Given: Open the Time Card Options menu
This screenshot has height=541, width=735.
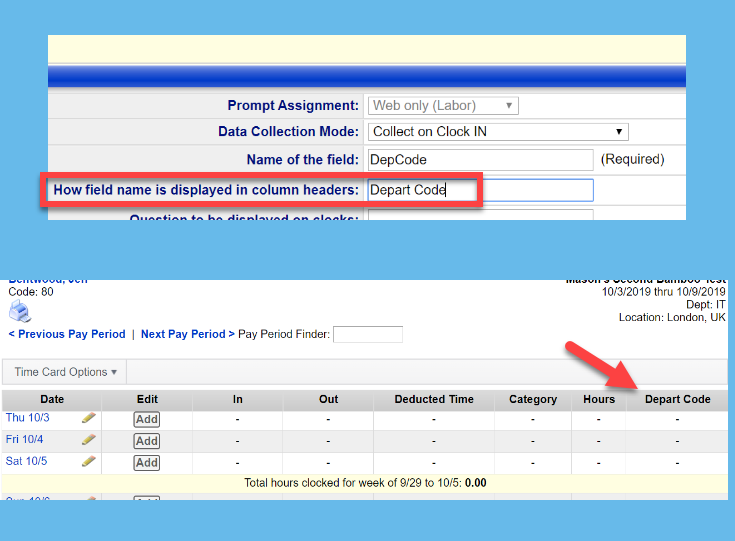Looking at the screenshot, I should click(65, 372).
